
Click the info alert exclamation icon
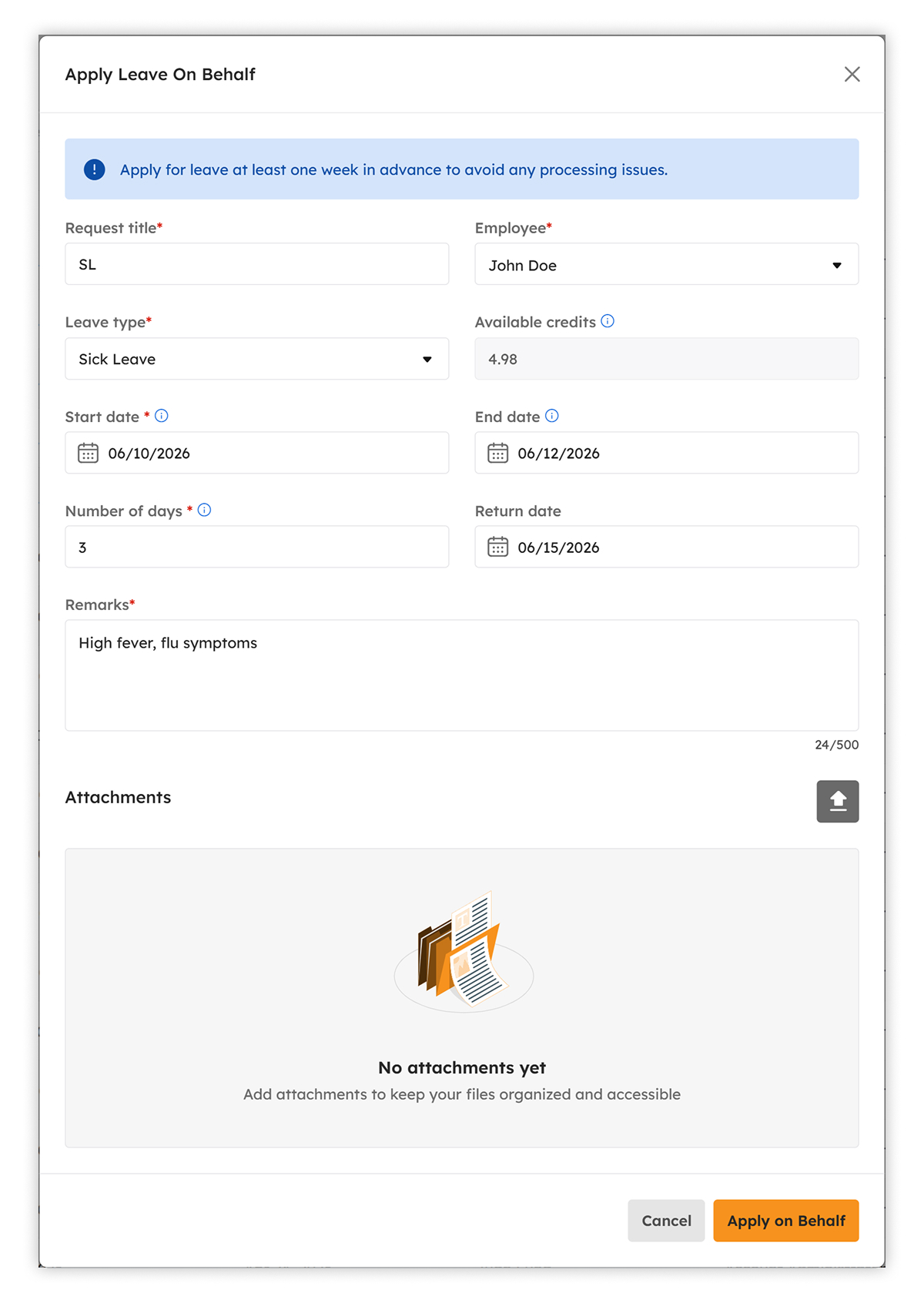tap(95, 169)
